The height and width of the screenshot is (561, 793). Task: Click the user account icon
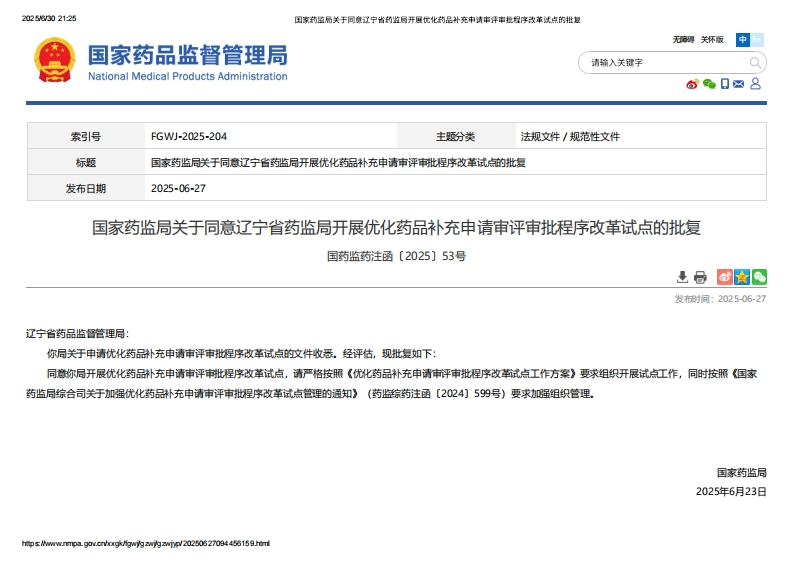tap(756, 84)
